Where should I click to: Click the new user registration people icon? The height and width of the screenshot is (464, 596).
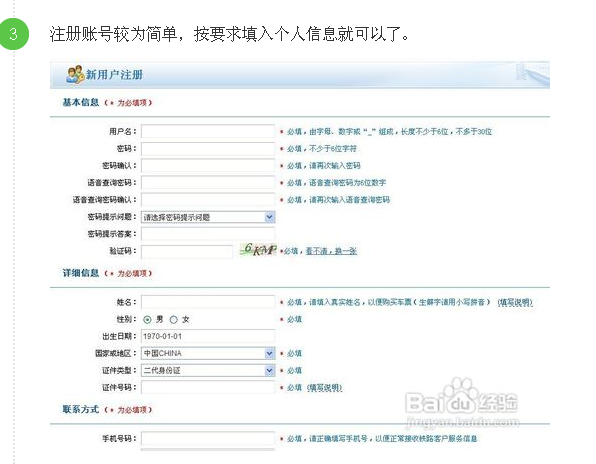point(75,74)
